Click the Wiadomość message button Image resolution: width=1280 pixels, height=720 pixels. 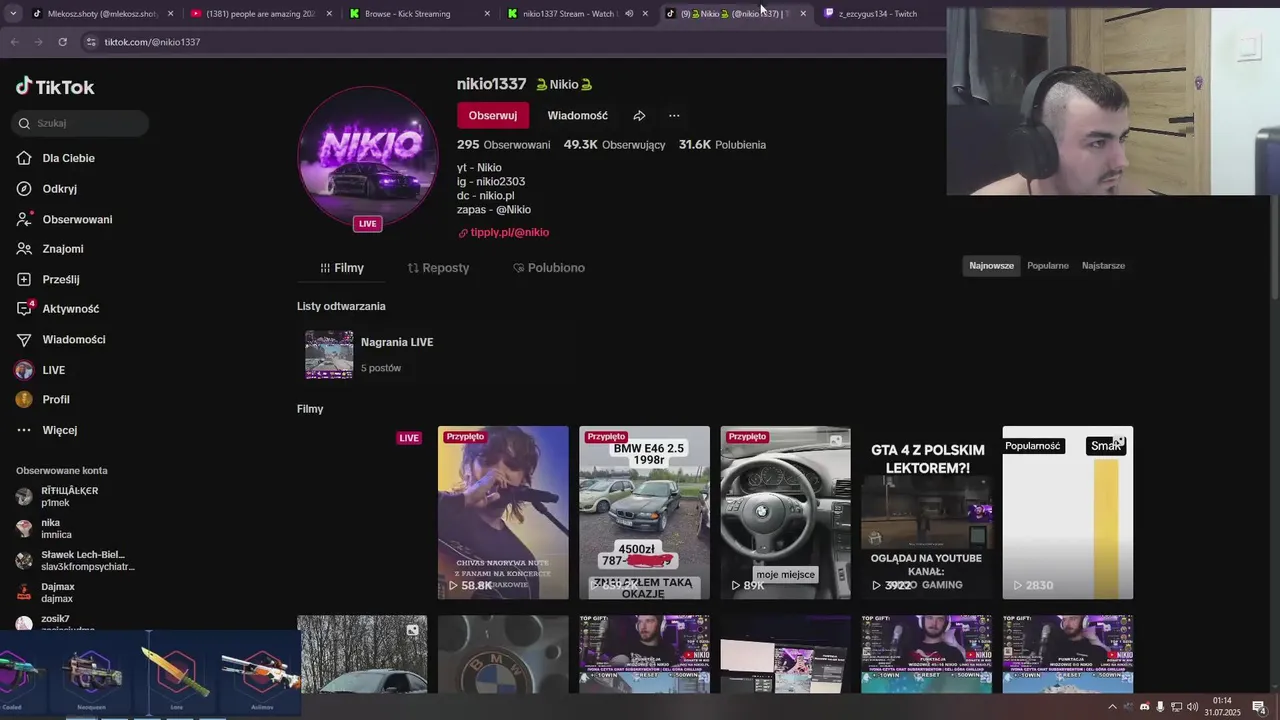[577, 115]
